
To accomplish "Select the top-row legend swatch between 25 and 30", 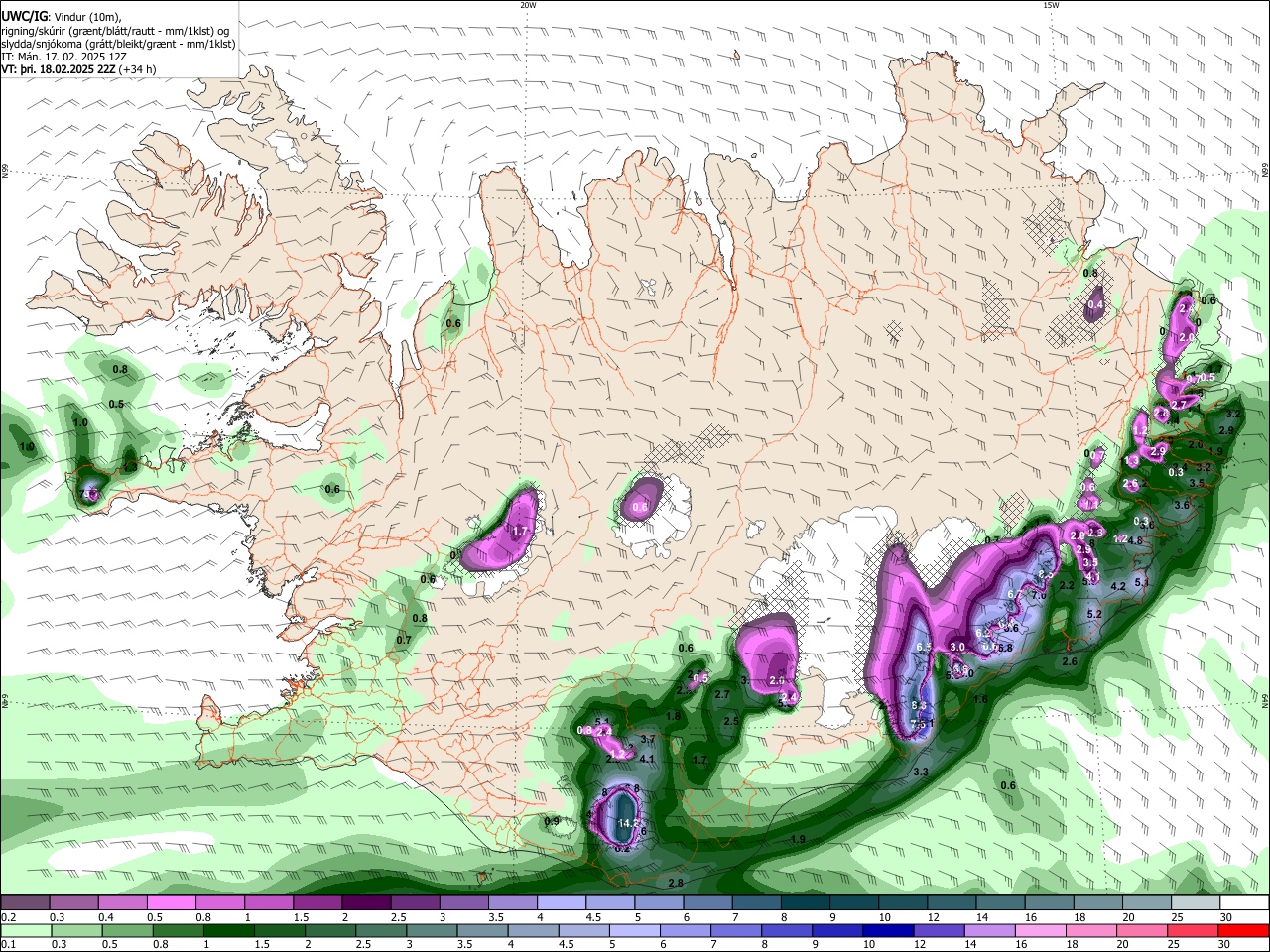I will click(x=1197, y=902).
